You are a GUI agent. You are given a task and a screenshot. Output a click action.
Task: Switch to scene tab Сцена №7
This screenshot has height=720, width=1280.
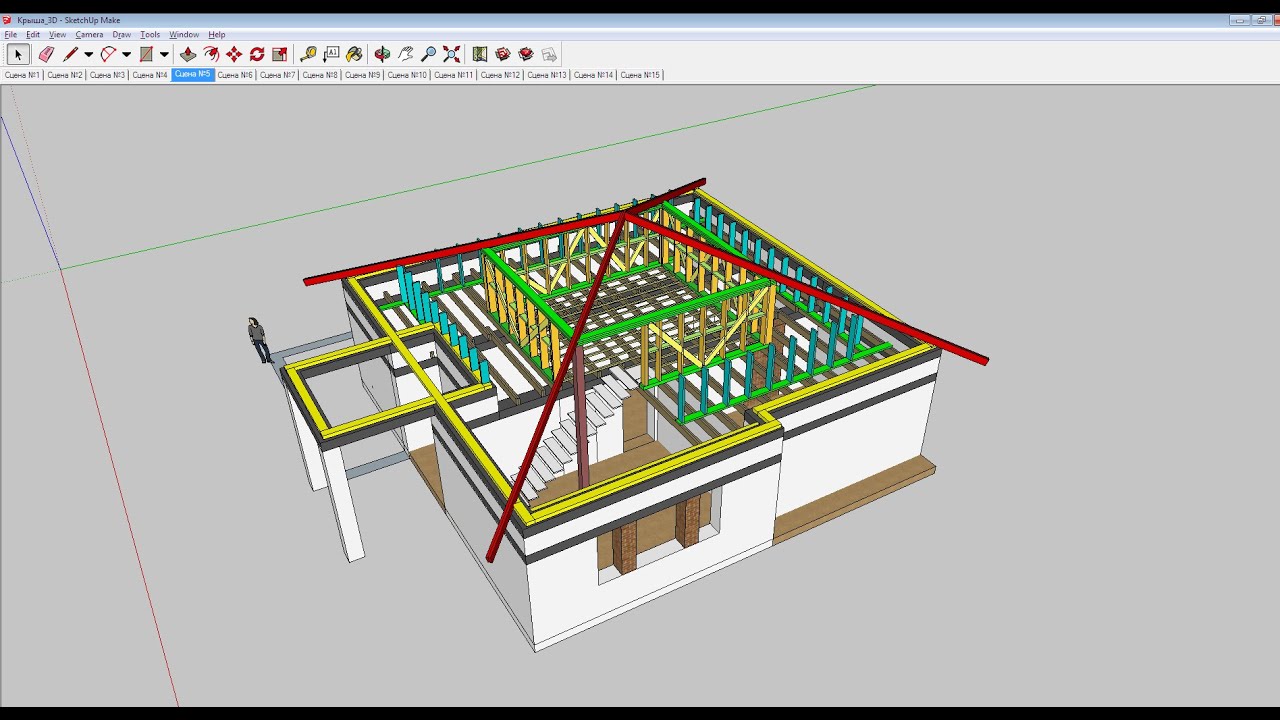[x=278, y=75]
